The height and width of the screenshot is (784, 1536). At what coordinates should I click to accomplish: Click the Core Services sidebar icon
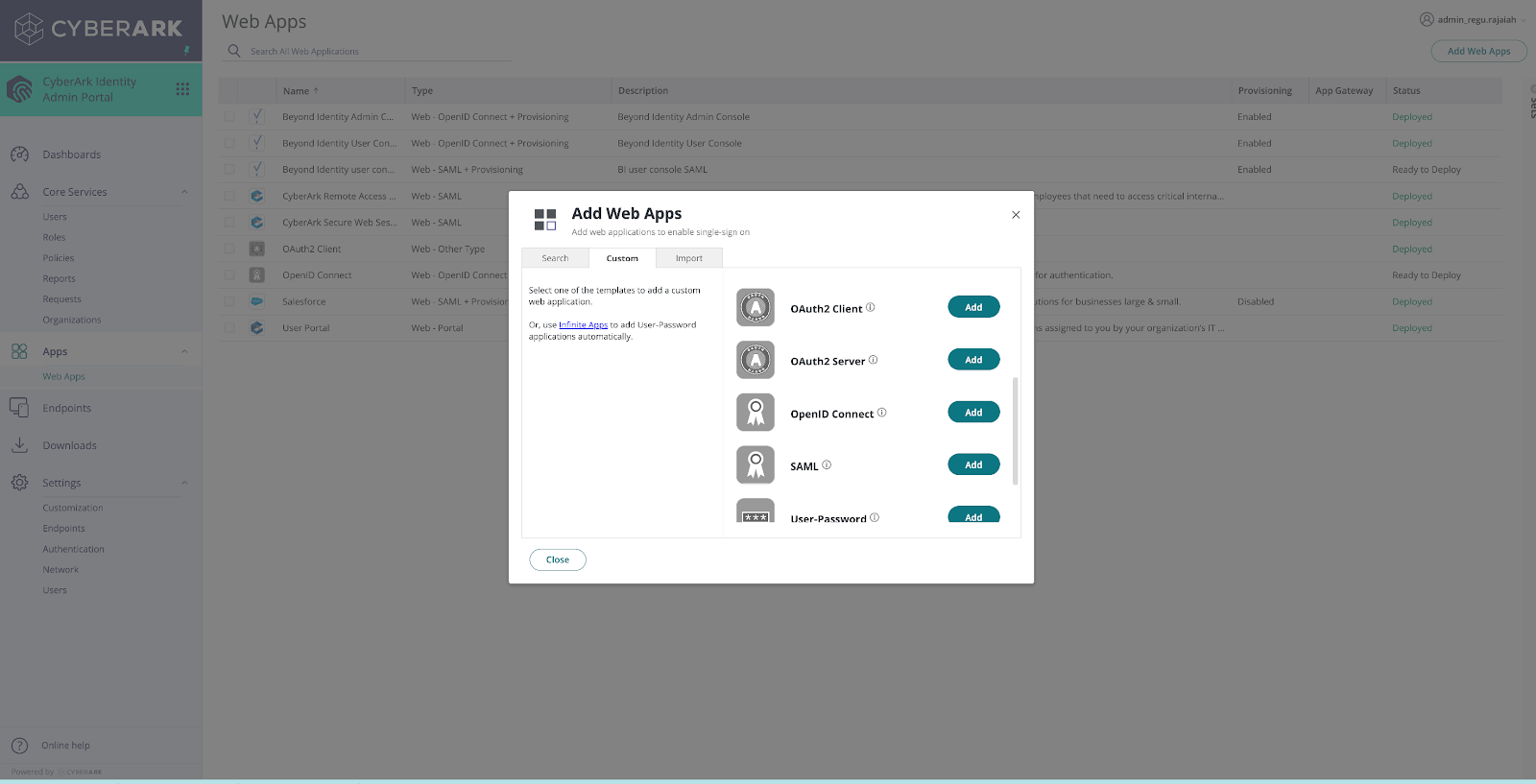pos(19,192)
